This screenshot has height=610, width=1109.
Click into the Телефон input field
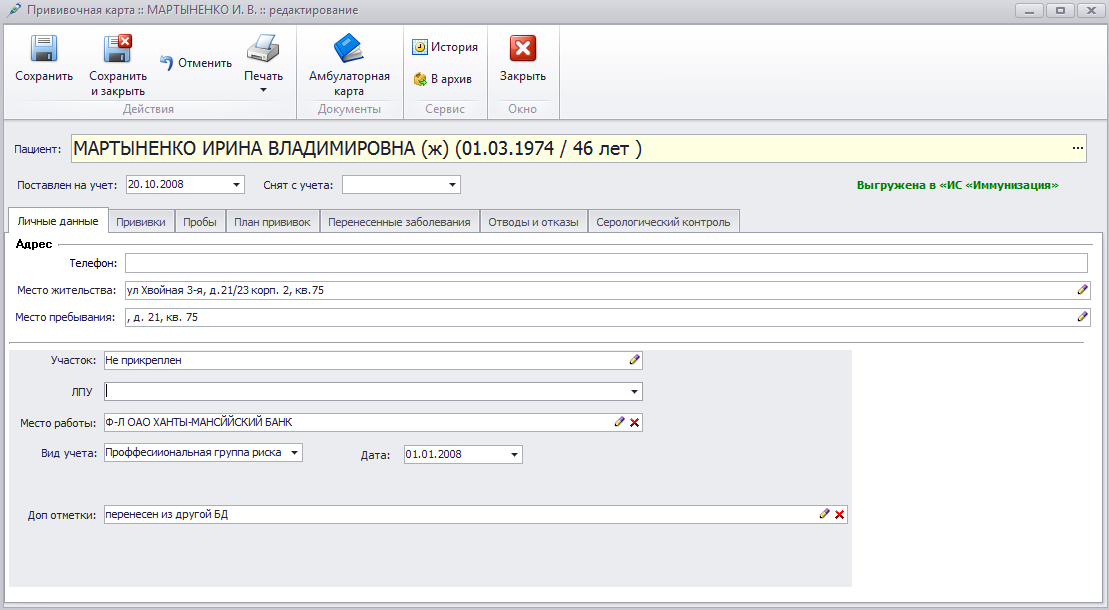[x=605, y=263]
